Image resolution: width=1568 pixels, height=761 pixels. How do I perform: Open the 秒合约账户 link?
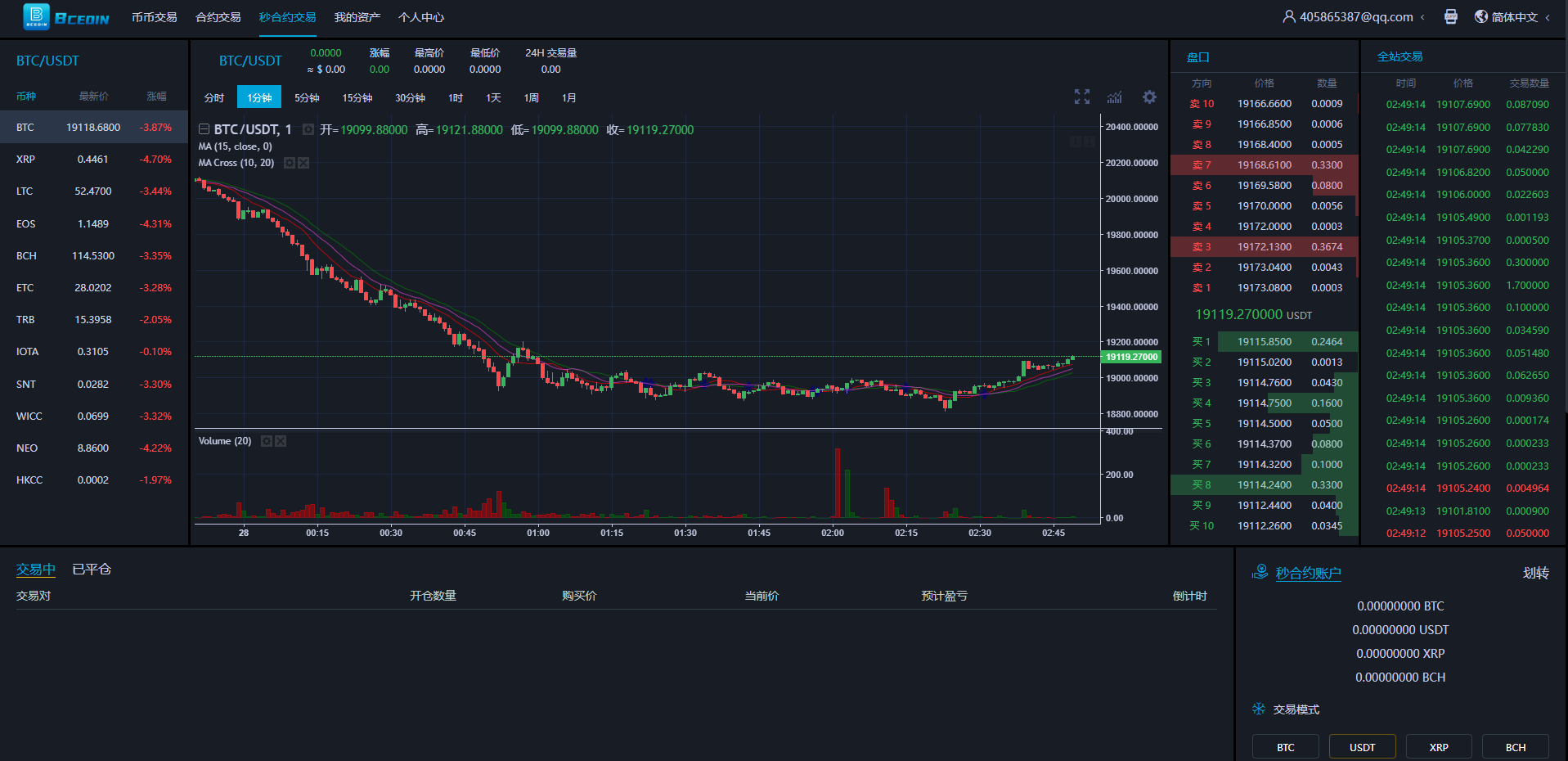(1307, 573)
